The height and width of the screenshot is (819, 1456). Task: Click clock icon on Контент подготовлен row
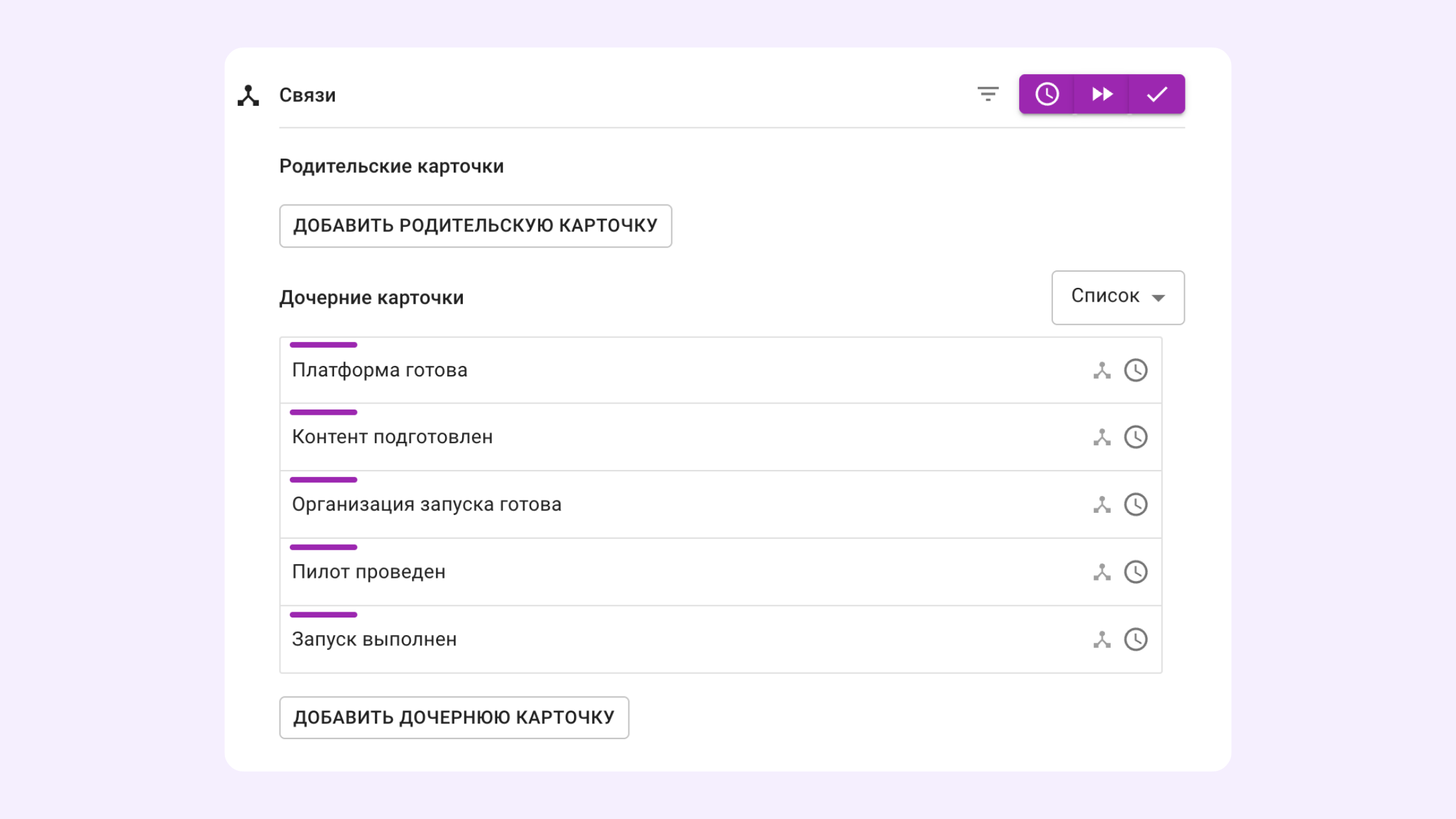tap(1136, 437)
